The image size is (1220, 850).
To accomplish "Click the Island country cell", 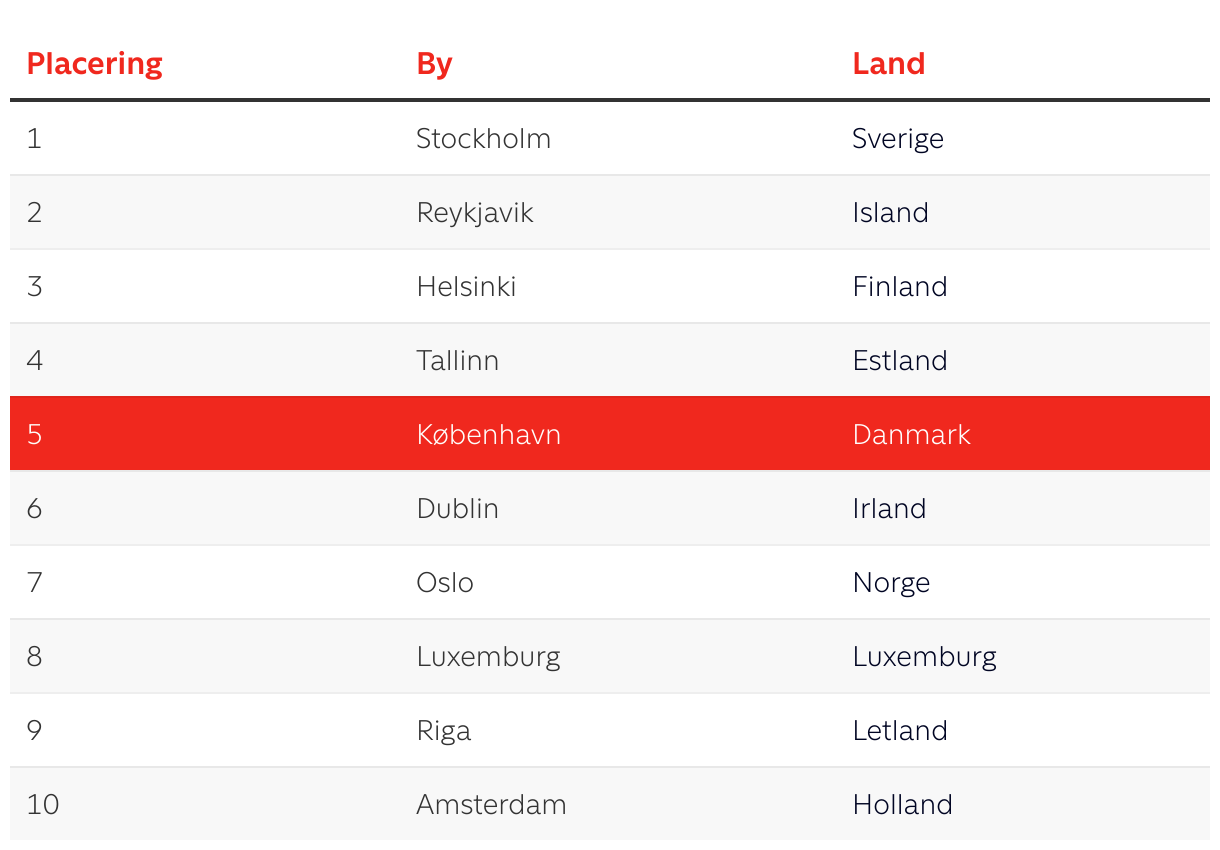I will pyautogui.click(x=890, y=212).
